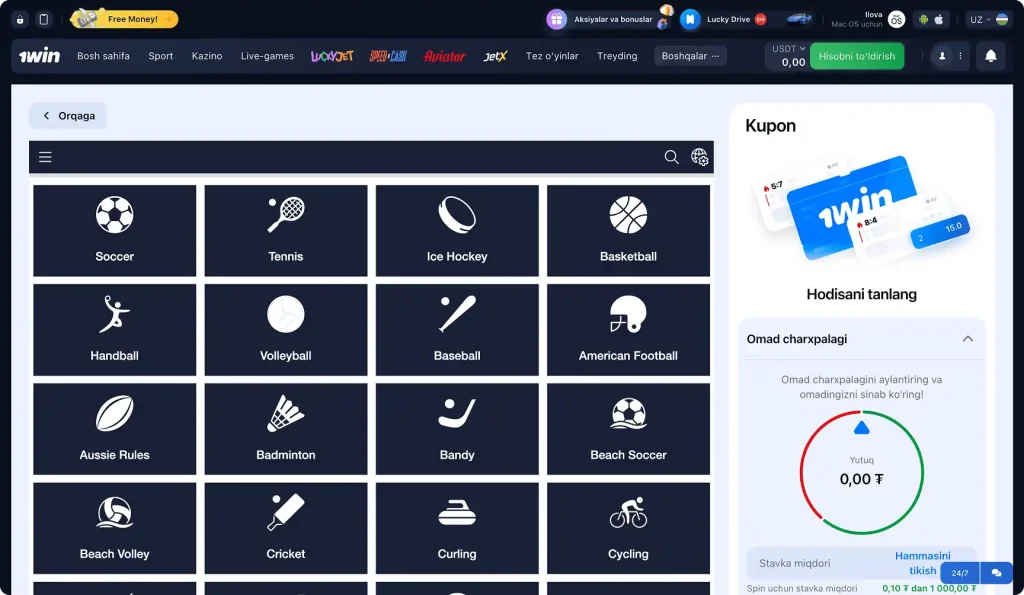The width and height of the screenshot is (1024, 595).
Task: Click Hammasini tikish link
Action: 922,563
